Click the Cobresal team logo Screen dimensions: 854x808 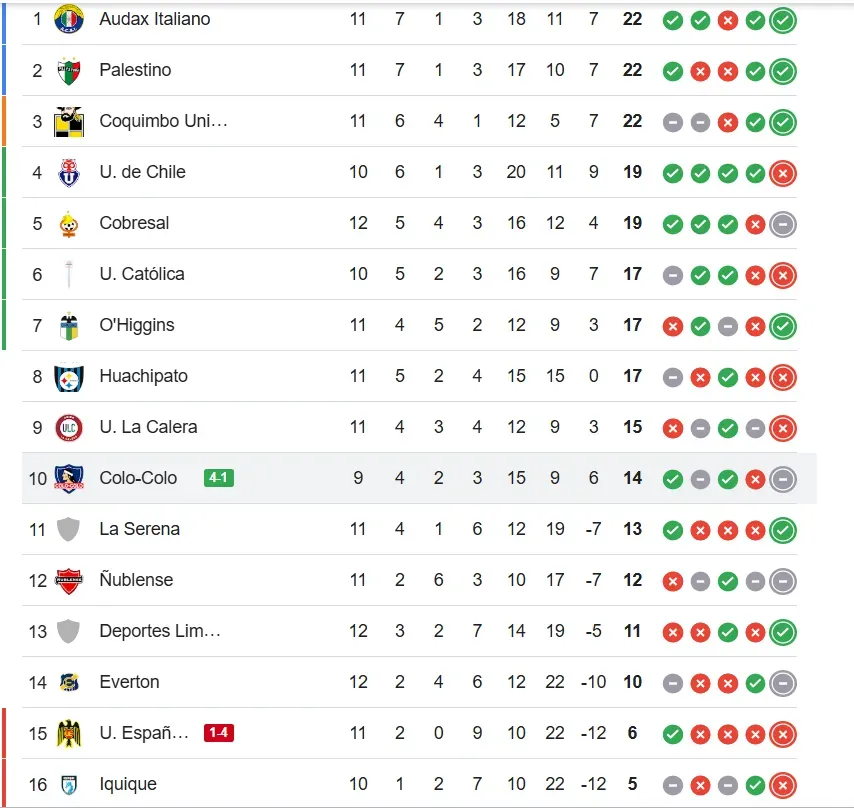pyautogui.click(x=68, y=223)
